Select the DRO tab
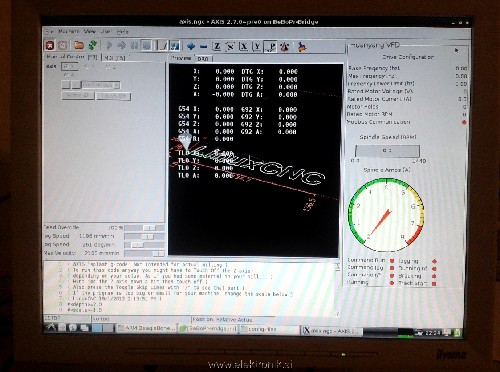Viewport: 500px width, 372px height. (x=203, y=59)
